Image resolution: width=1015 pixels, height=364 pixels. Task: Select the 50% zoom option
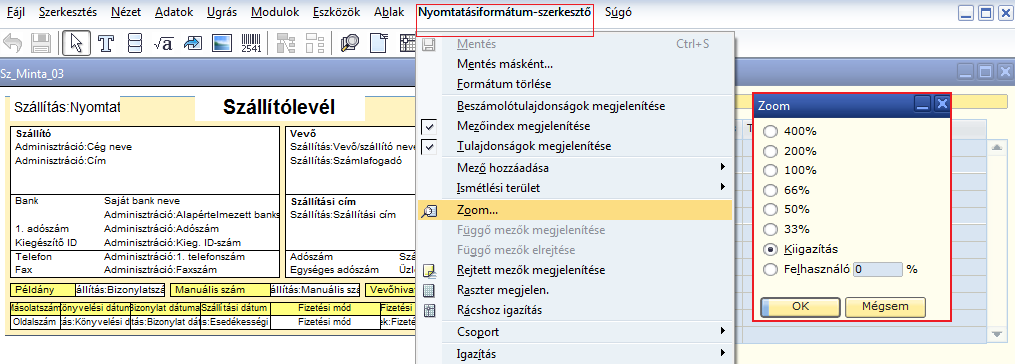click(x=770, y=210)
